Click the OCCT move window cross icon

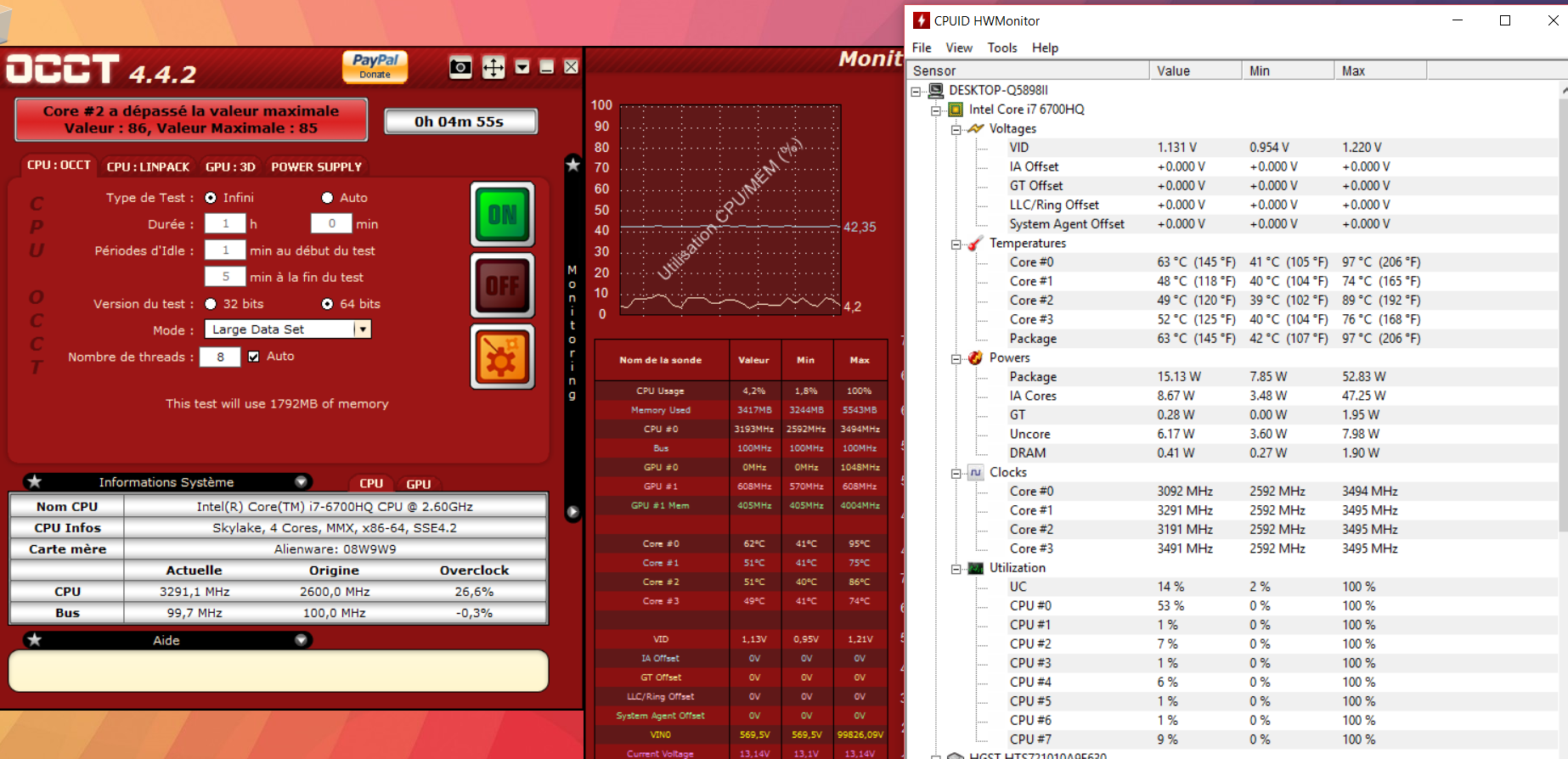(494, 67)
